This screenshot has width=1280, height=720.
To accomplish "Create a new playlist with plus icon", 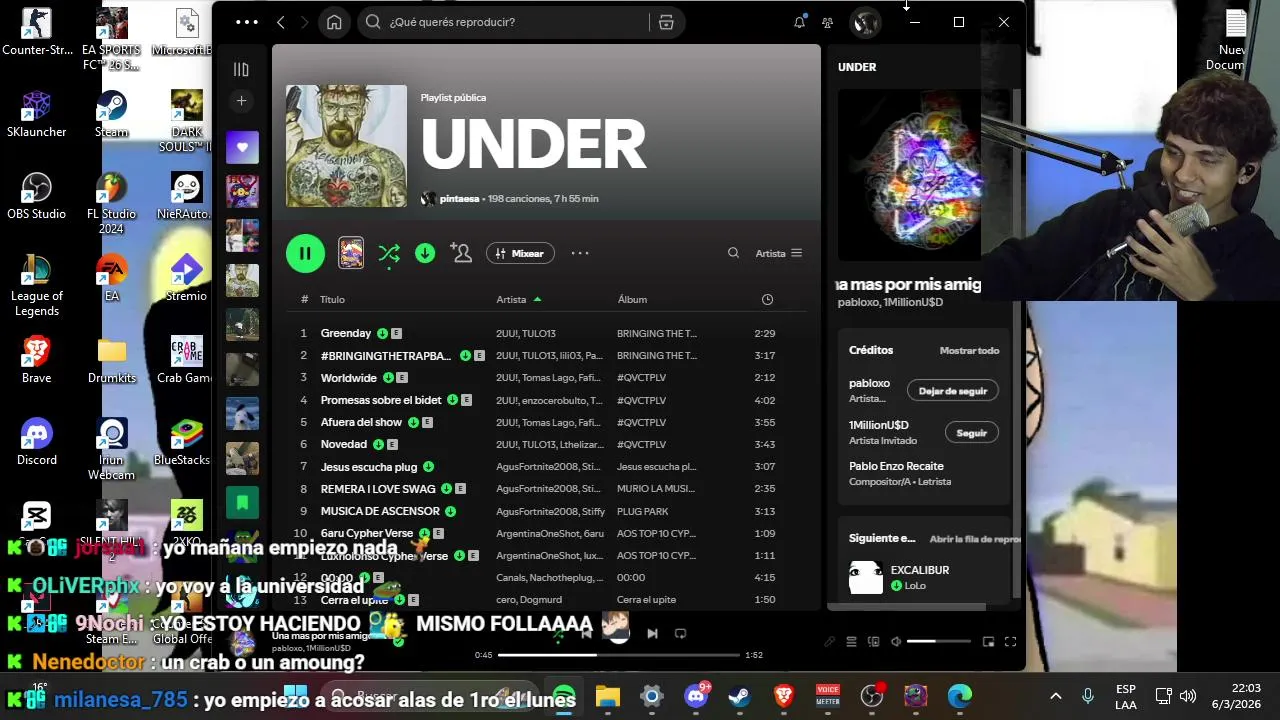I will pyautogui.click(x=241, y=101).
